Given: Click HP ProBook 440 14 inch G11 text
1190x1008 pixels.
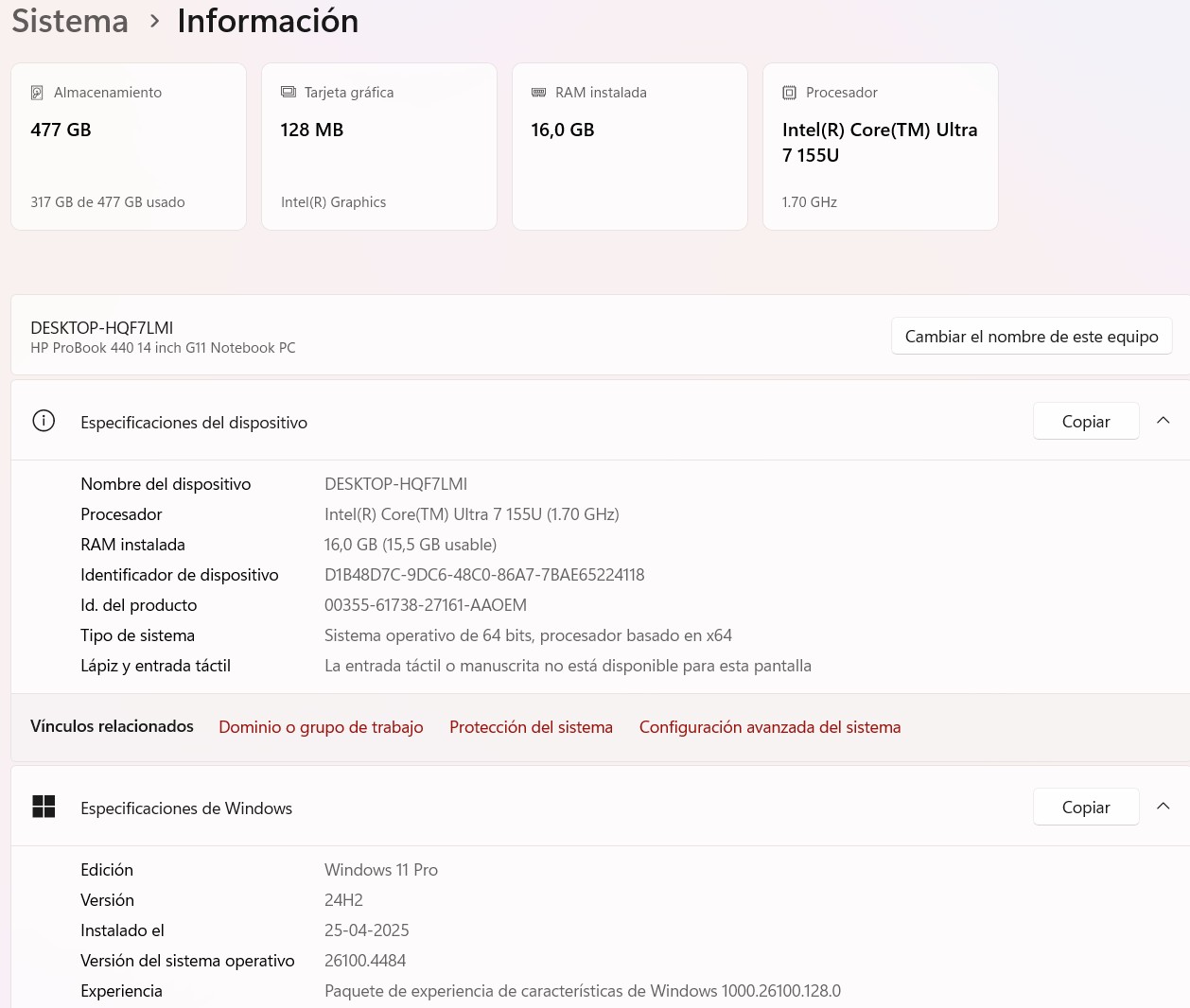Looking at the screenshot, I should (x=163, y=348).
